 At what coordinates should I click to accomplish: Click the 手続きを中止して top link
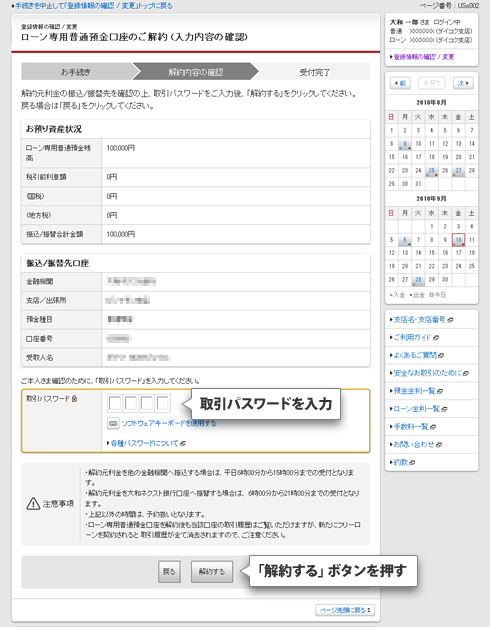coord(94,6)
